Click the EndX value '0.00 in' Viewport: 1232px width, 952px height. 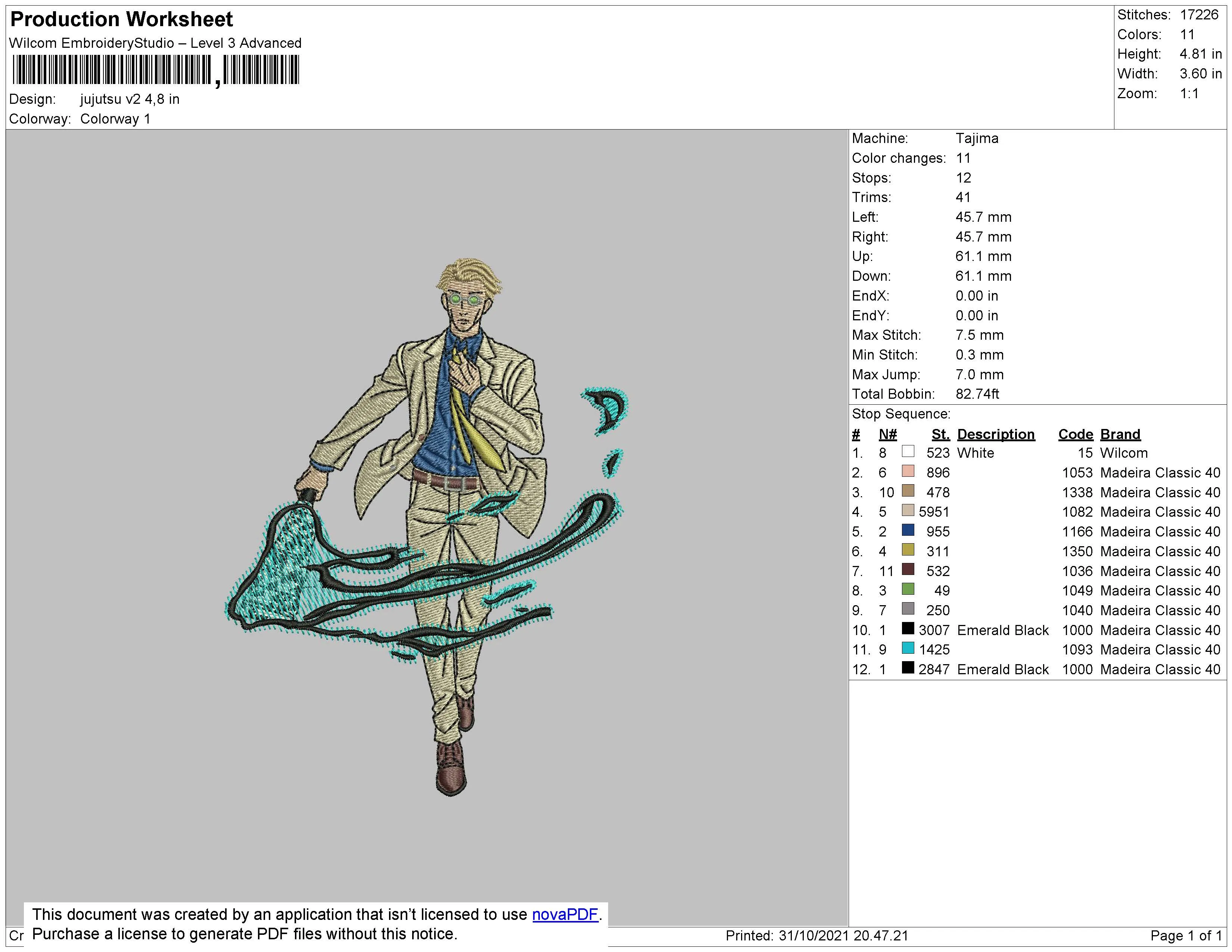977,296
